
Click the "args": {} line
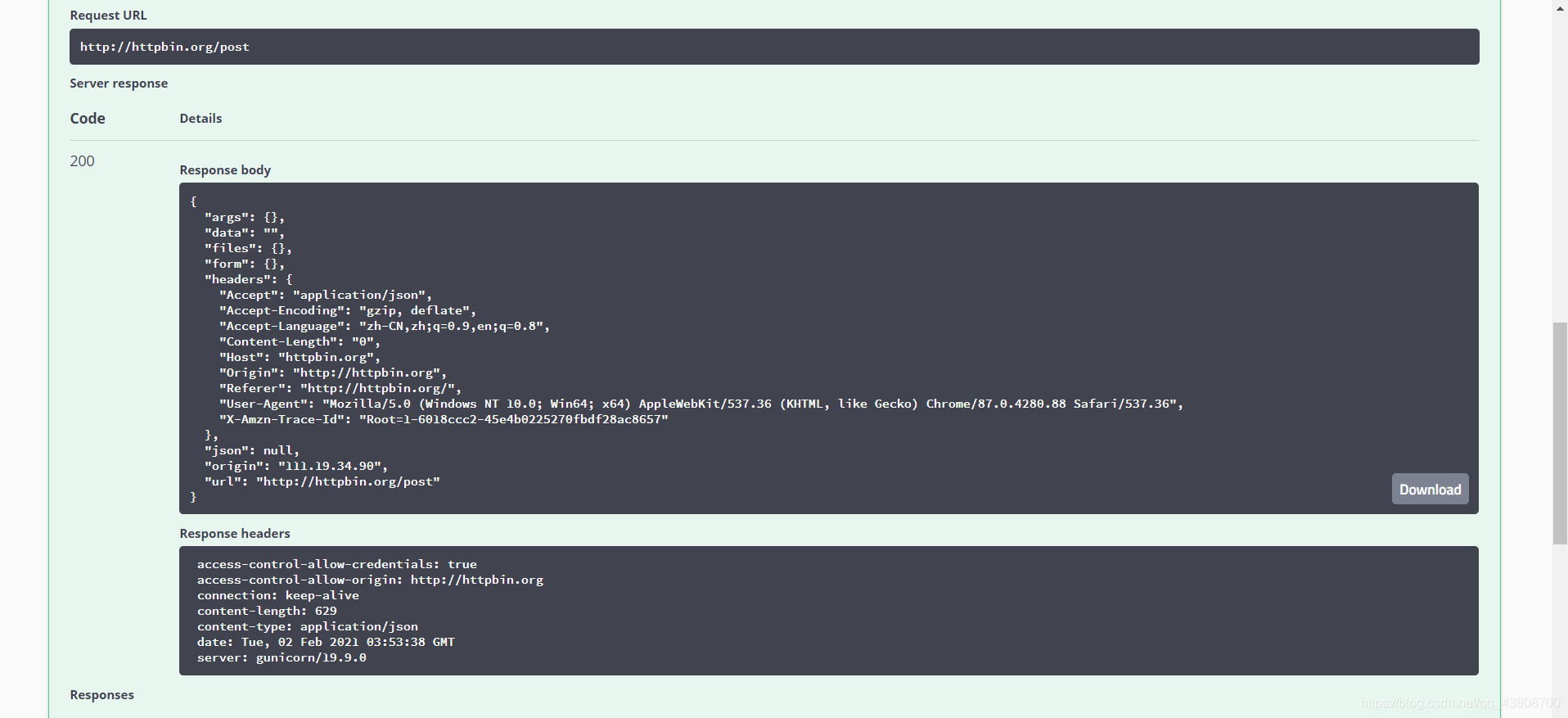pyautogui.click(x=245, y=217)
